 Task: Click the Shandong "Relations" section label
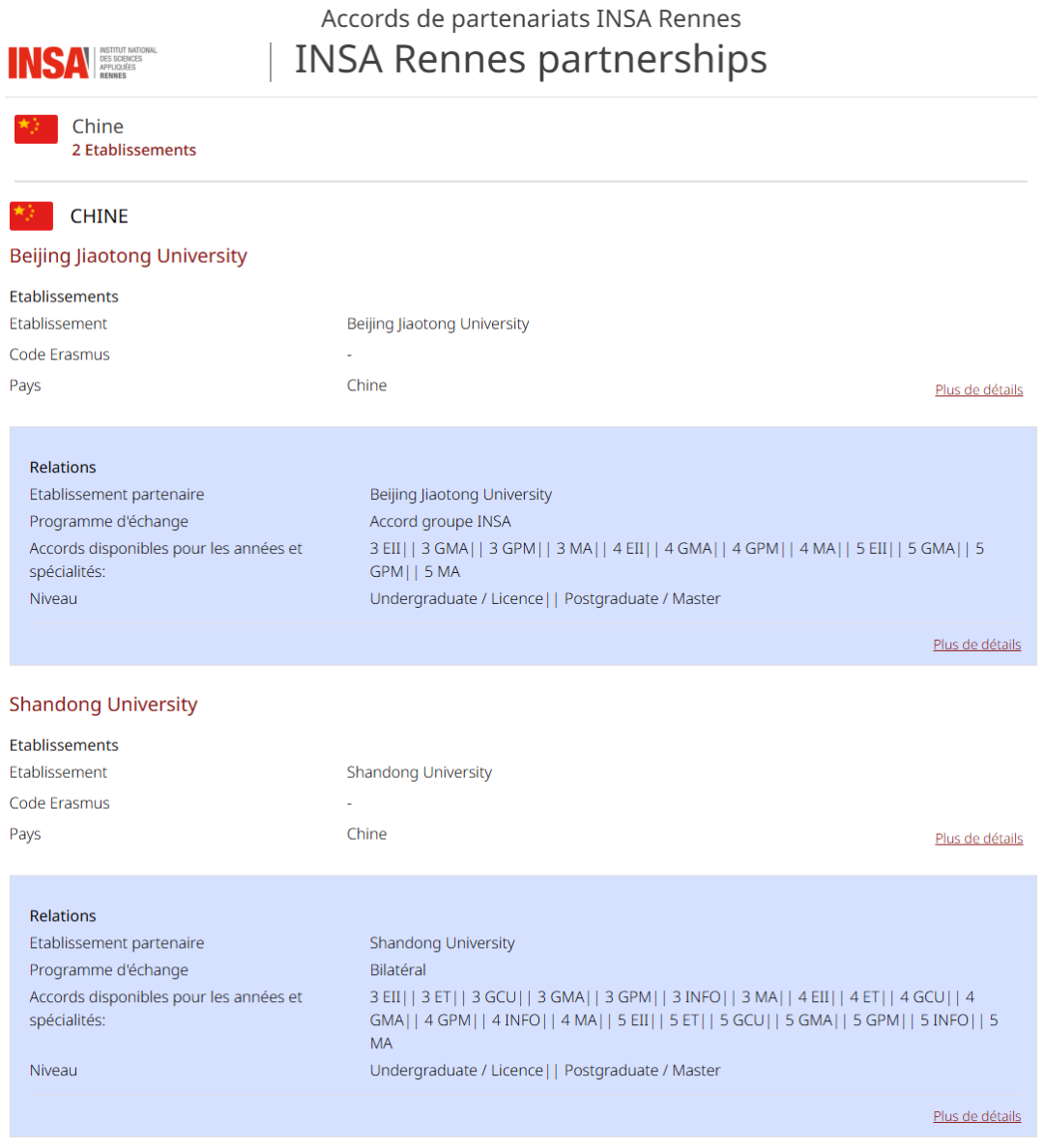click(x=63, y=916)
